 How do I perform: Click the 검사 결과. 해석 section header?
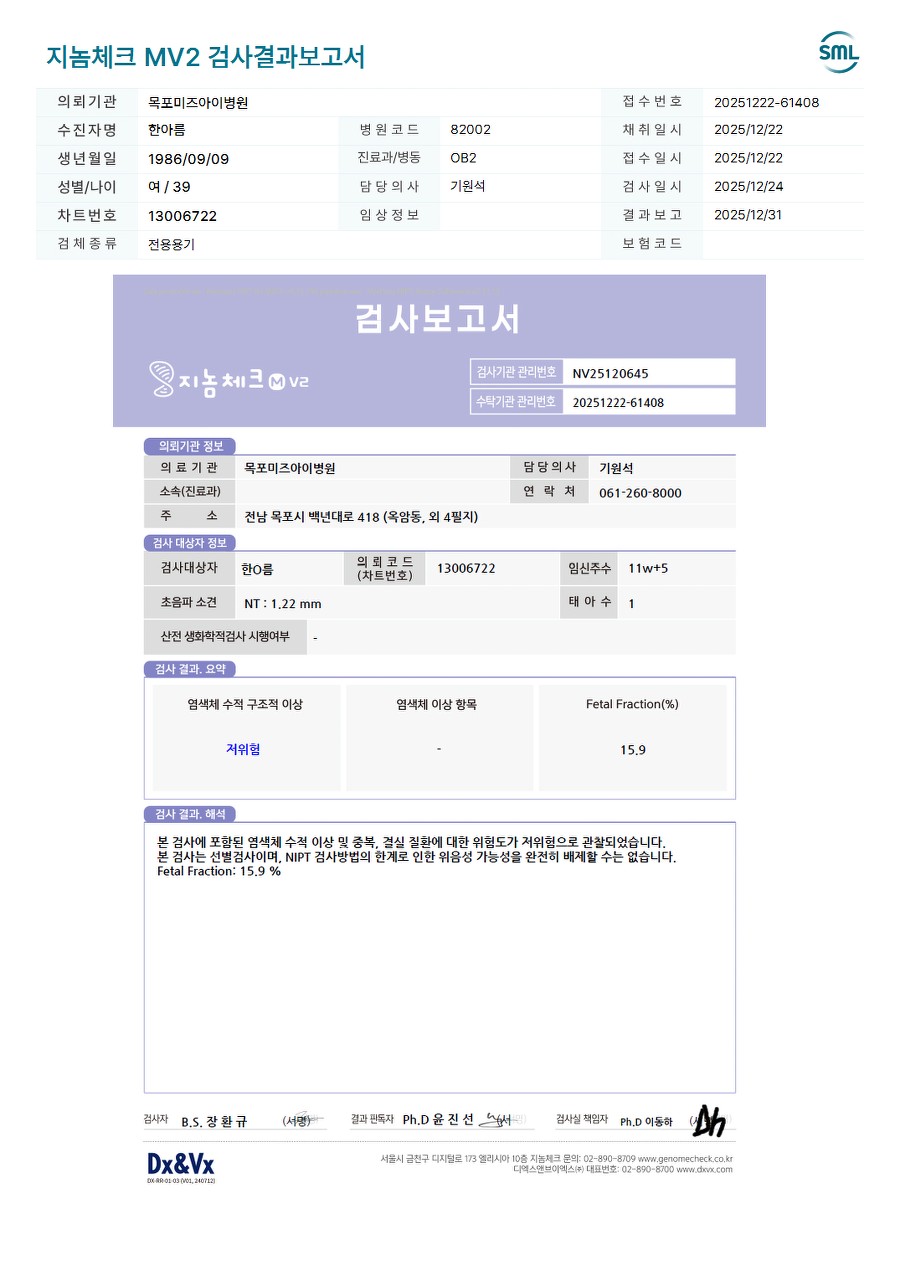point(190,814)
